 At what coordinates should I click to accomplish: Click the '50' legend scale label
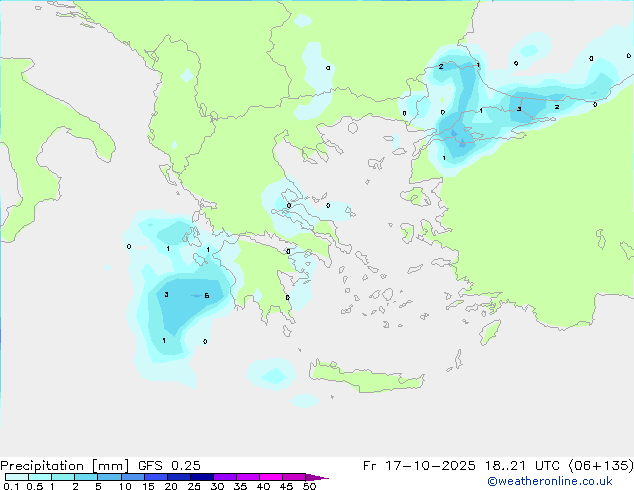coord(309,486)
